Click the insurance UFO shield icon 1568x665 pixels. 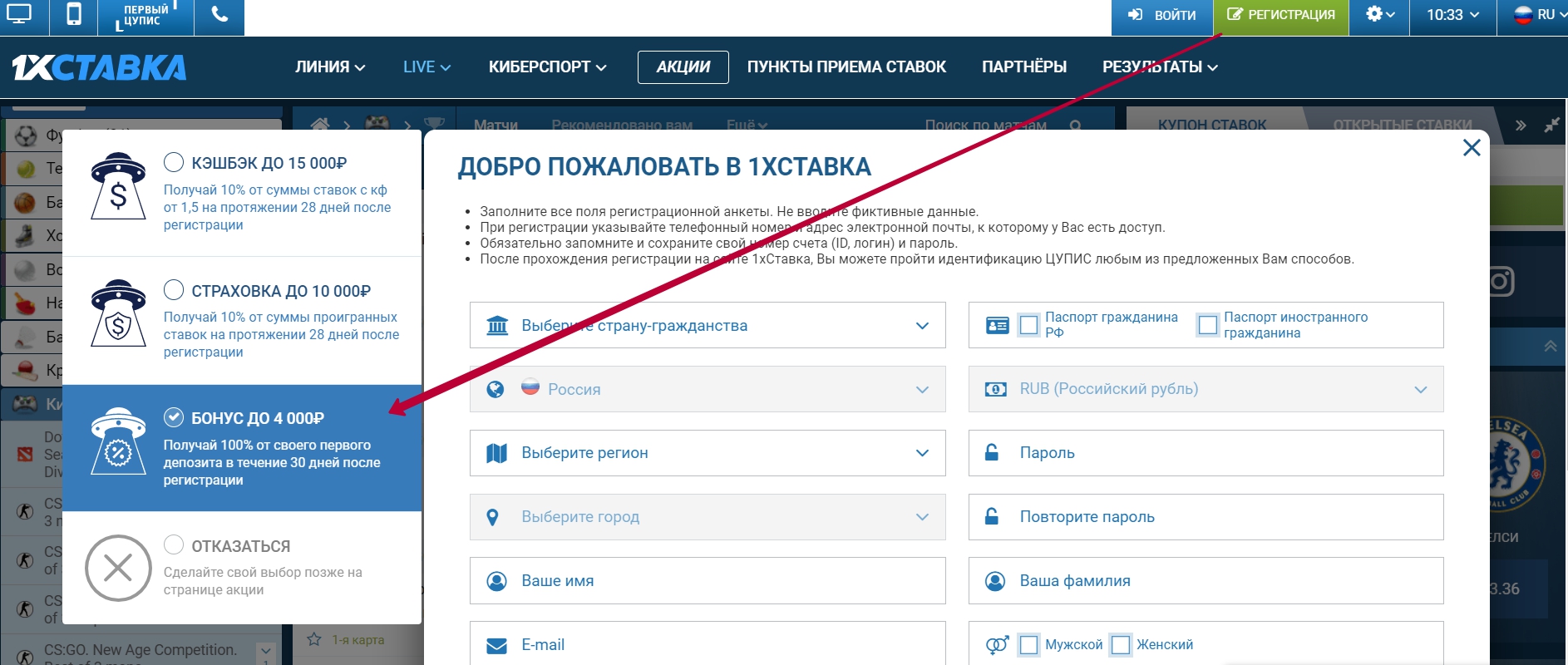point(118,313)
